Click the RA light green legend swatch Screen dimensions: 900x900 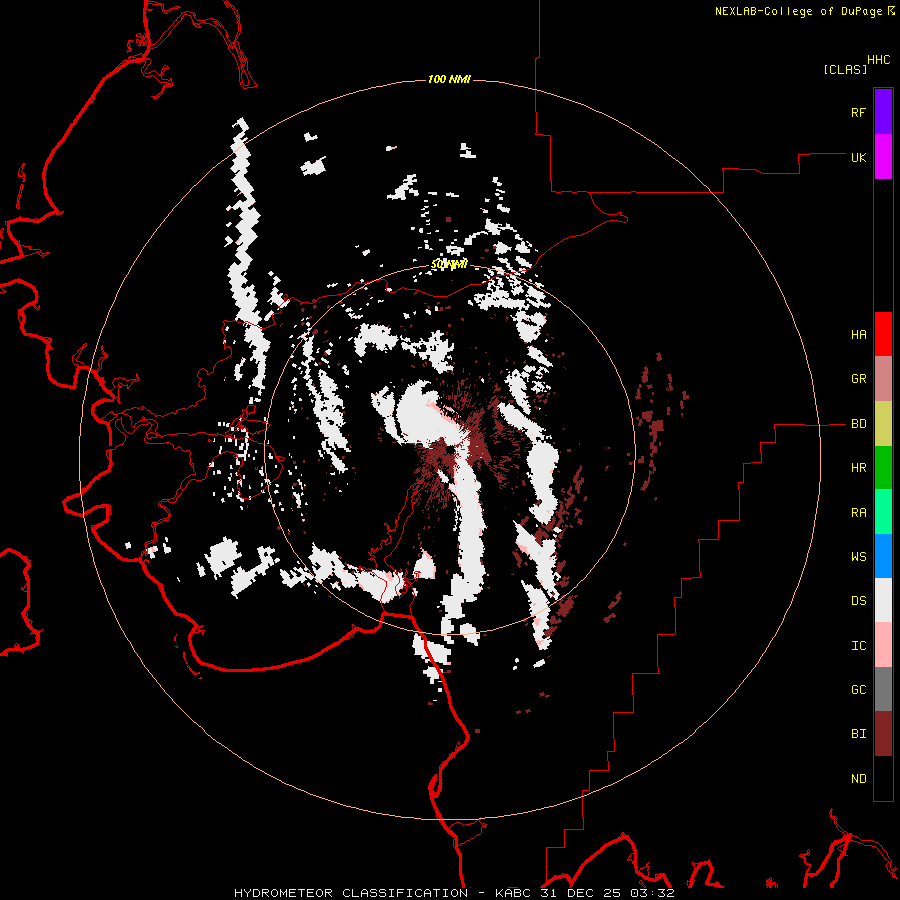(883, 512)
